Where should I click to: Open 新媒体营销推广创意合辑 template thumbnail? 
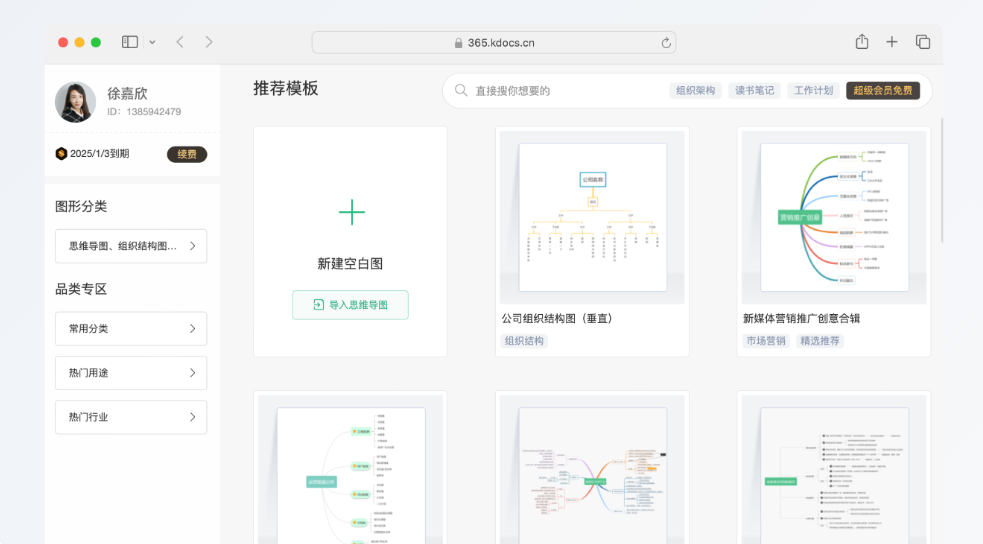click(834, 217)
